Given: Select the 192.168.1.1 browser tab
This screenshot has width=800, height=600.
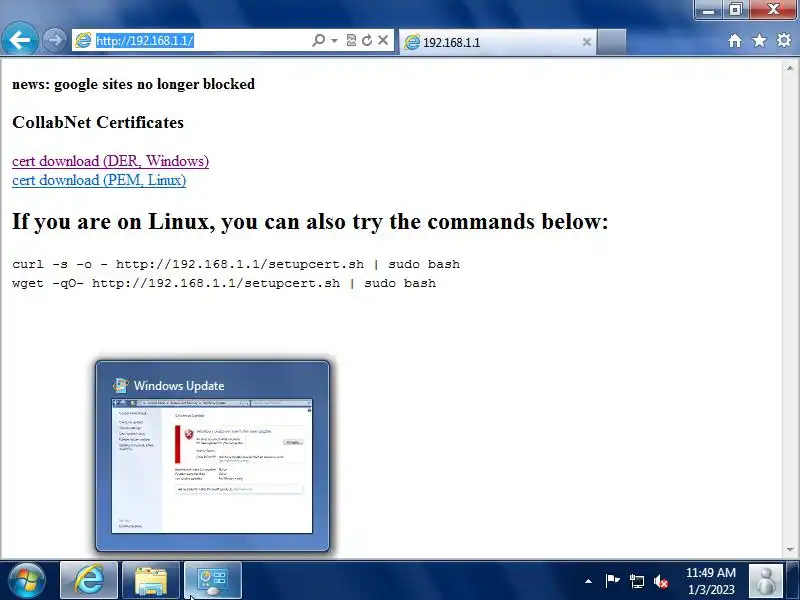Looking at the screenshot, I should pos(497,42).
